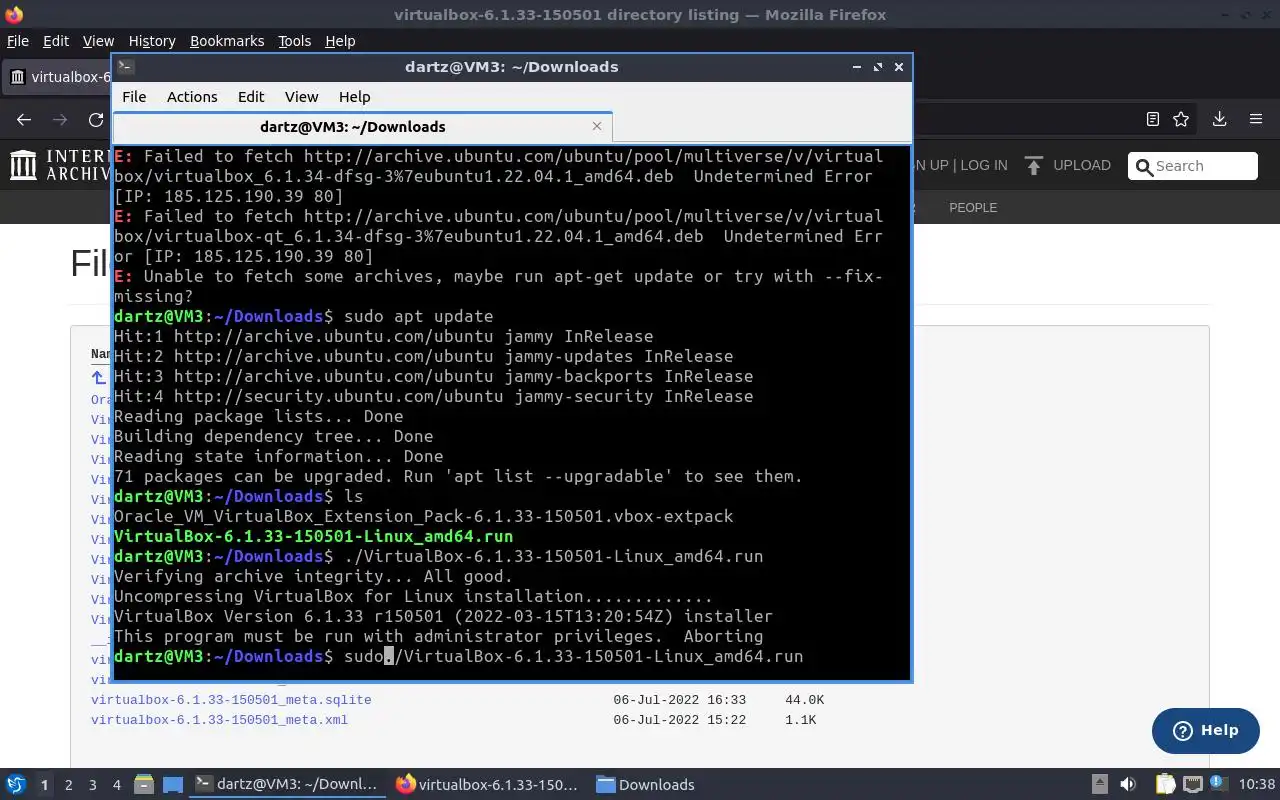Click the LOG IN link on Archive page
Viewport: 1280px width, 800px height.
click(x=984, y=165)
